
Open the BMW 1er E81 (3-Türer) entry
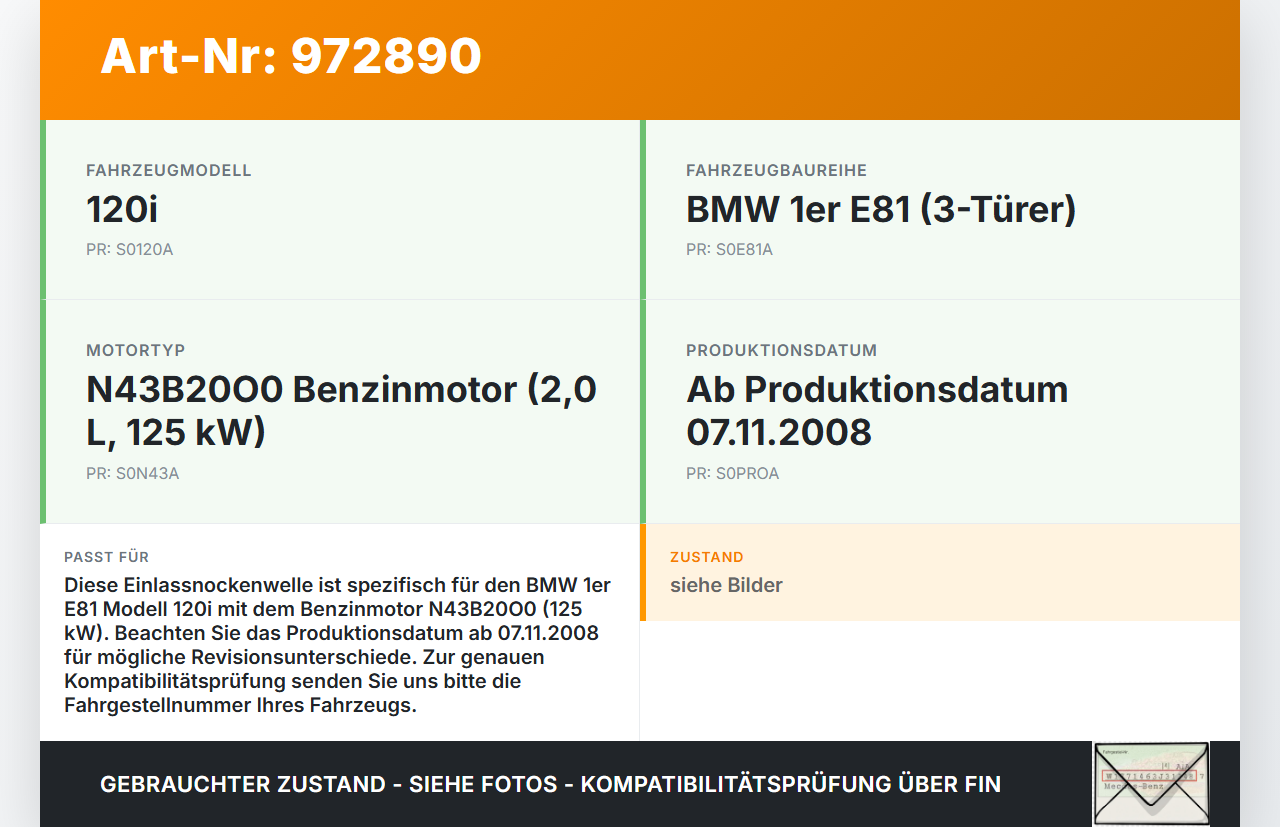point(880,210)
